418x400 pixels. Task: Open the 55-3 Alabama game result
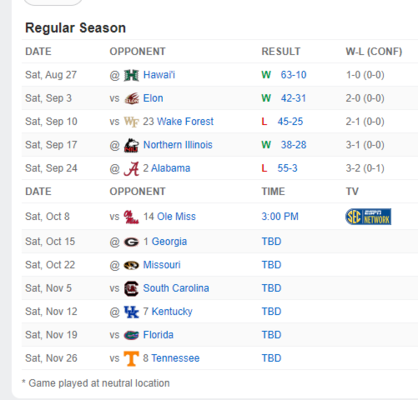pyautogui.click(x=287, y=168)
